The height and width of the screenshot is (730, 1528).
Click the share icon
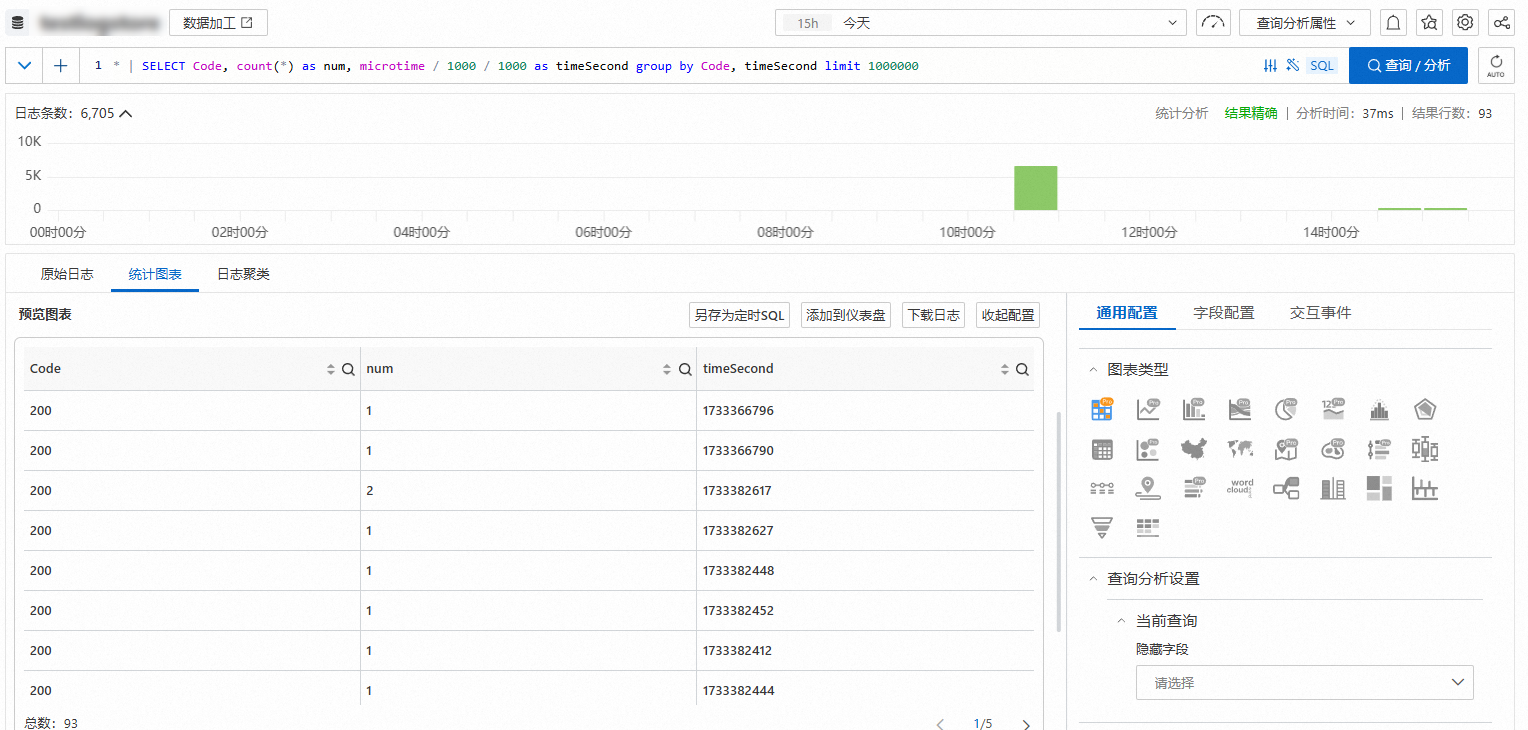[x=1501, y=22]
